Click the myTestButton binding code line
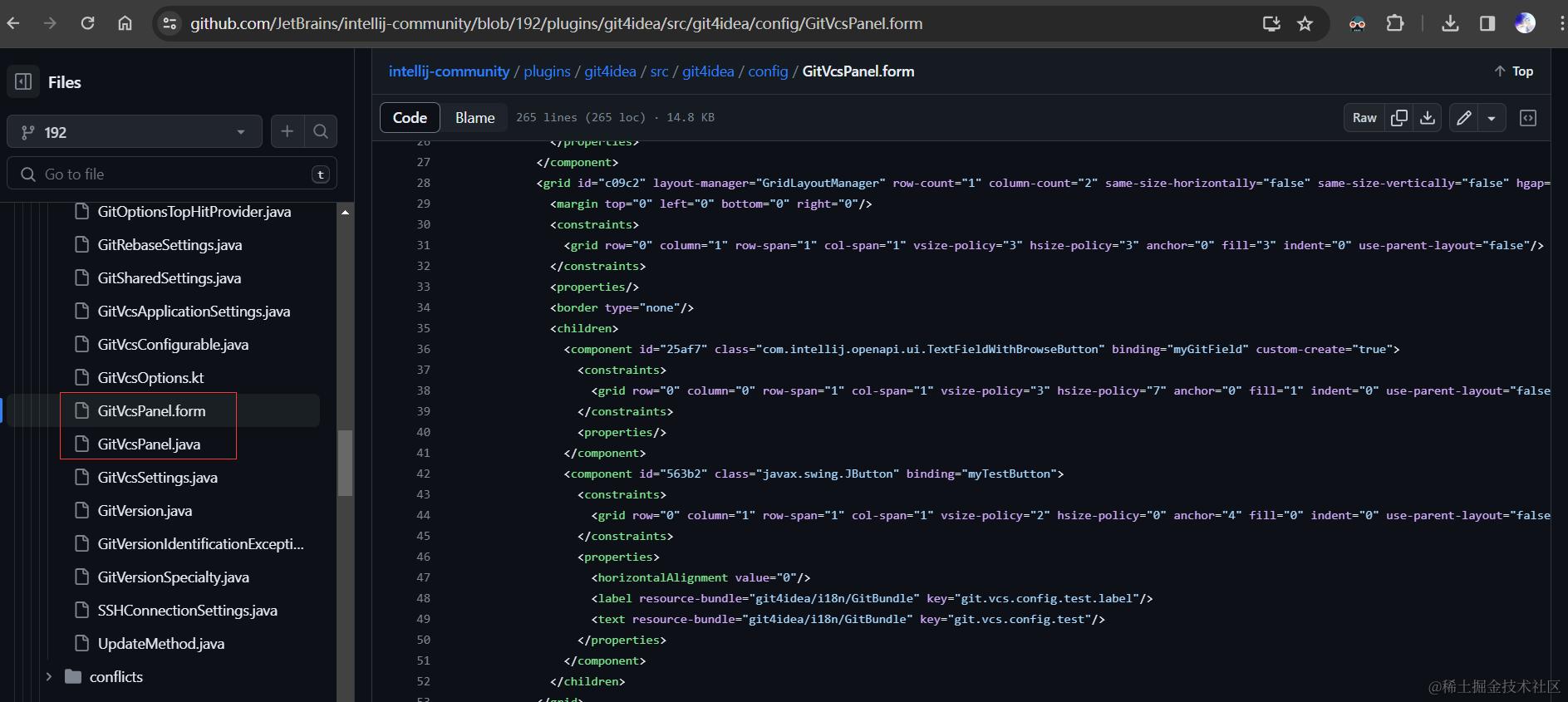 (x=813, y=474)
